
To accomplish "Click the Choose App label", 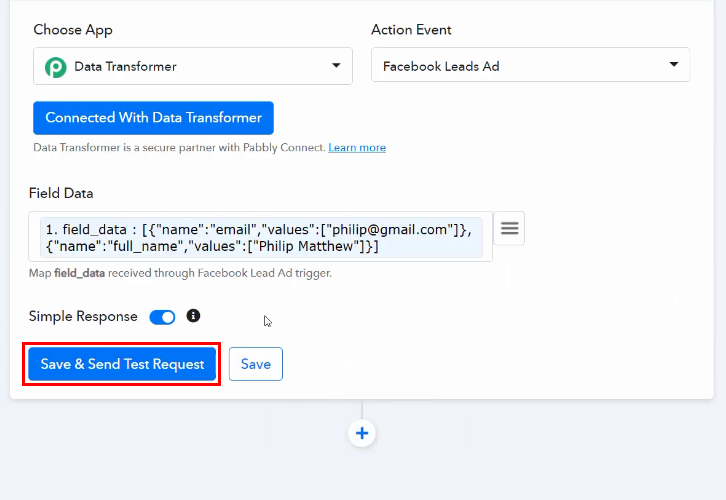I will [73, 30].
